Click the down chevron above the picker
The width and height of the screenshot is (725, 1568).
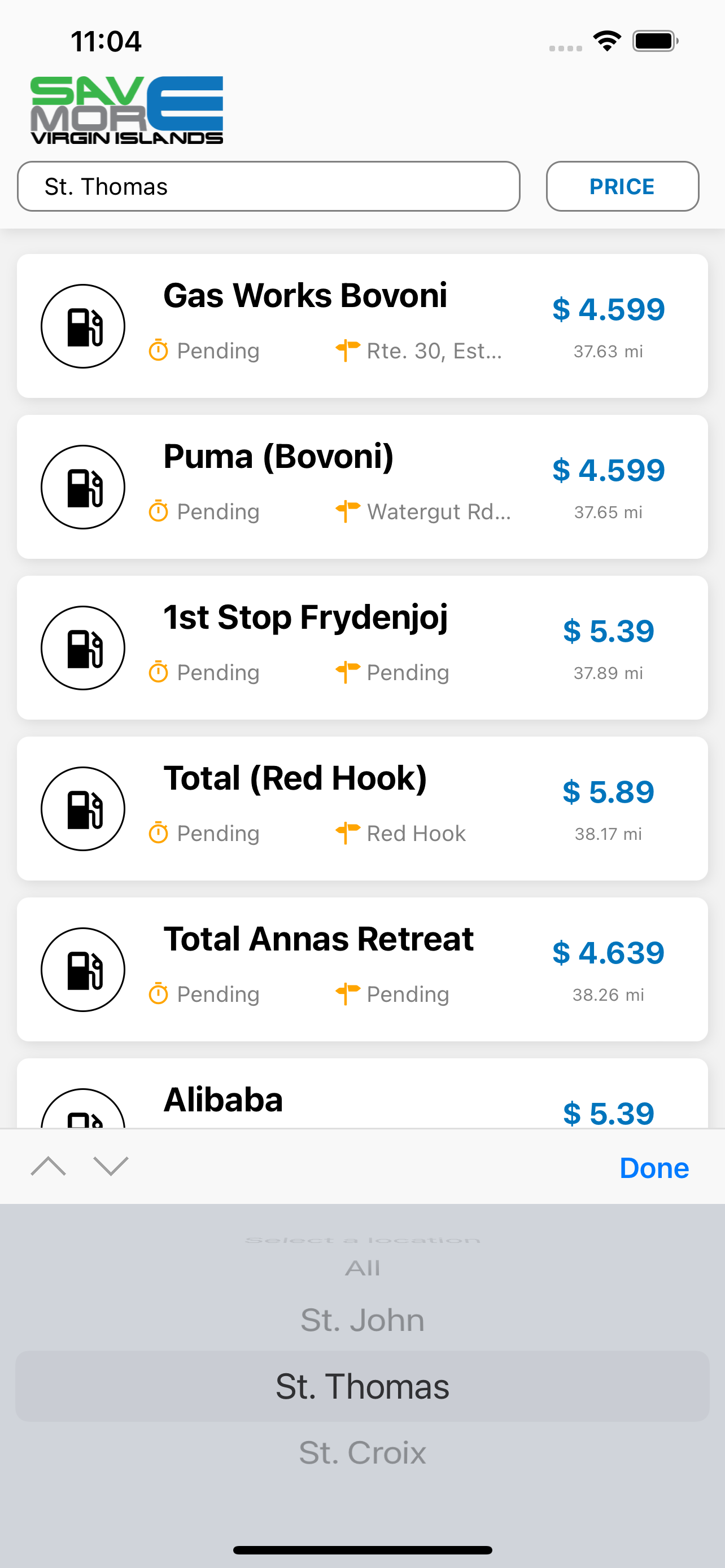pos(111,1166)
